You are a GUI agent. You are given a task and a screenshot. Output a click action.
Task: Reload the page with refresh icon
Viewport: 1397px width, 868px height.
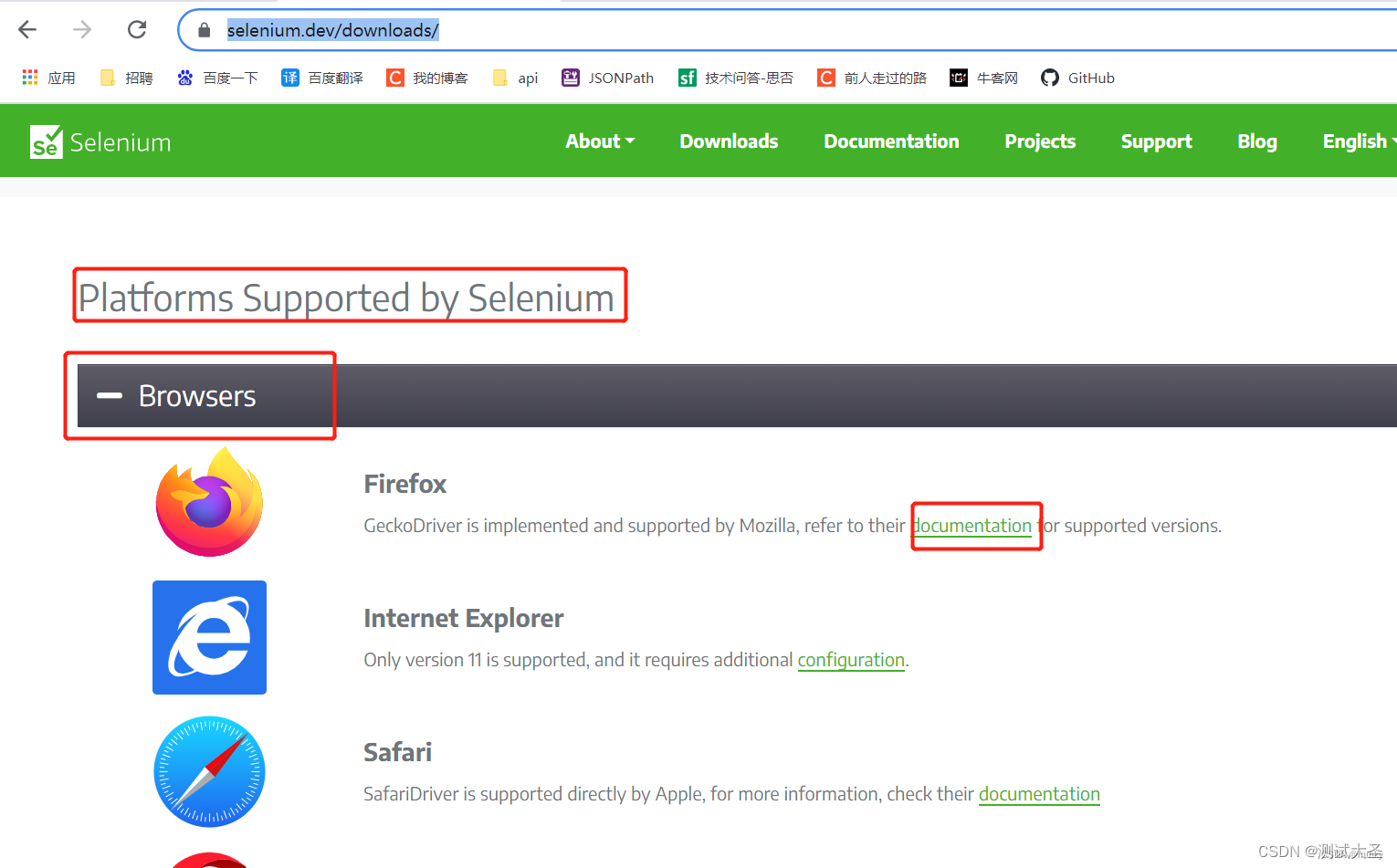(137, 30)
